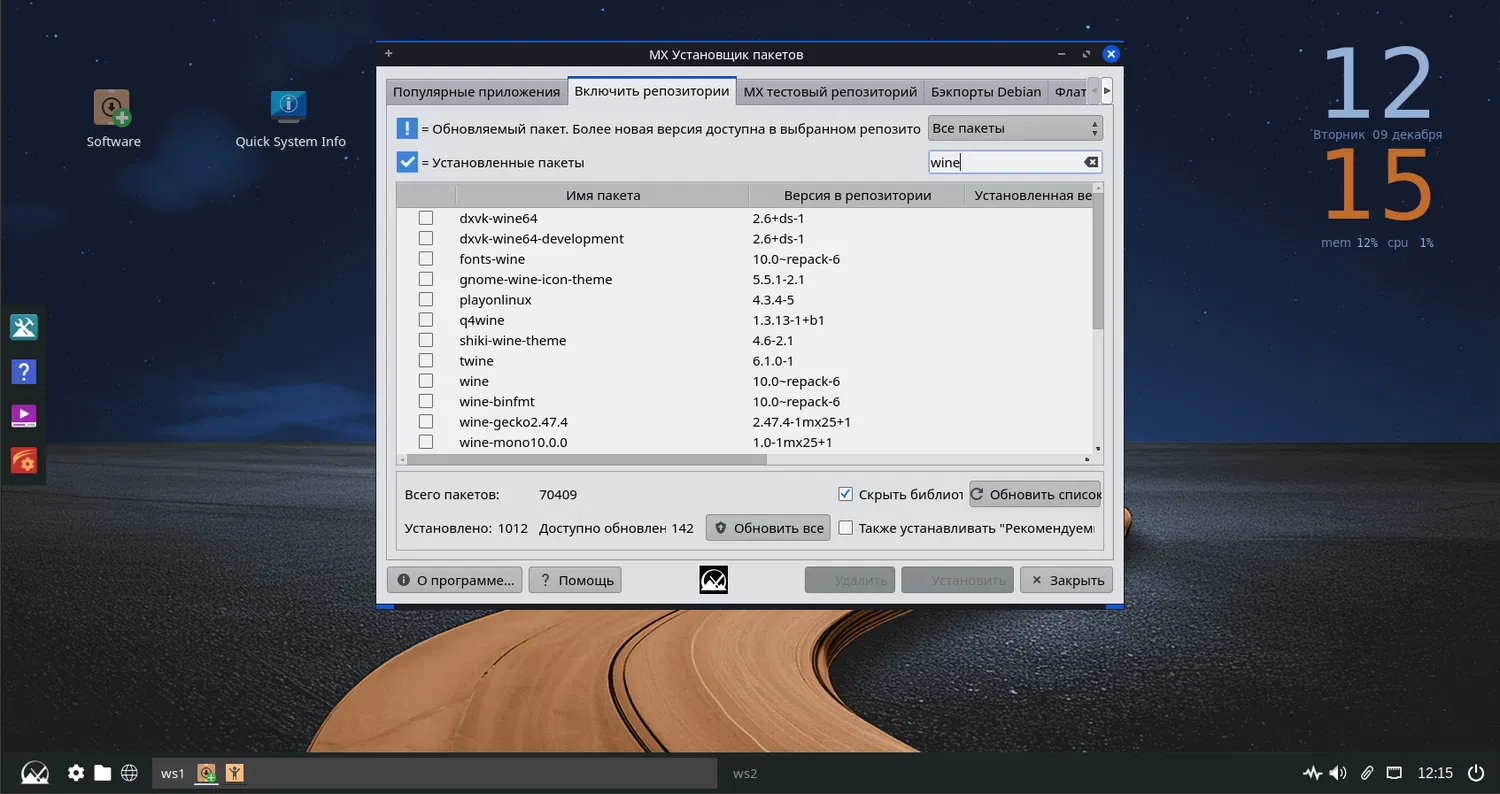Launch the tools (wrench) app in the side dock
1500x794 pixels.
point(23,327)
